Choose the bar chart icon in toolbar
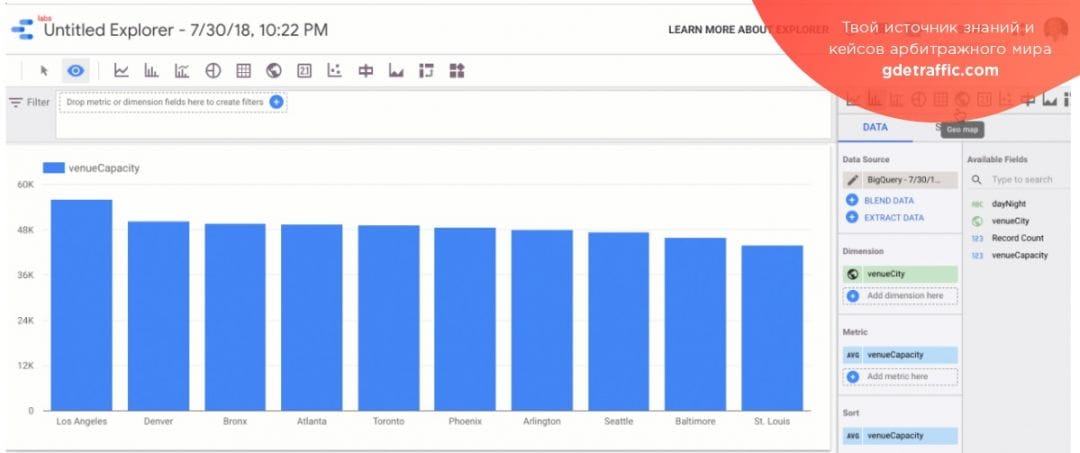1080x453 pixels. [152, 70]
